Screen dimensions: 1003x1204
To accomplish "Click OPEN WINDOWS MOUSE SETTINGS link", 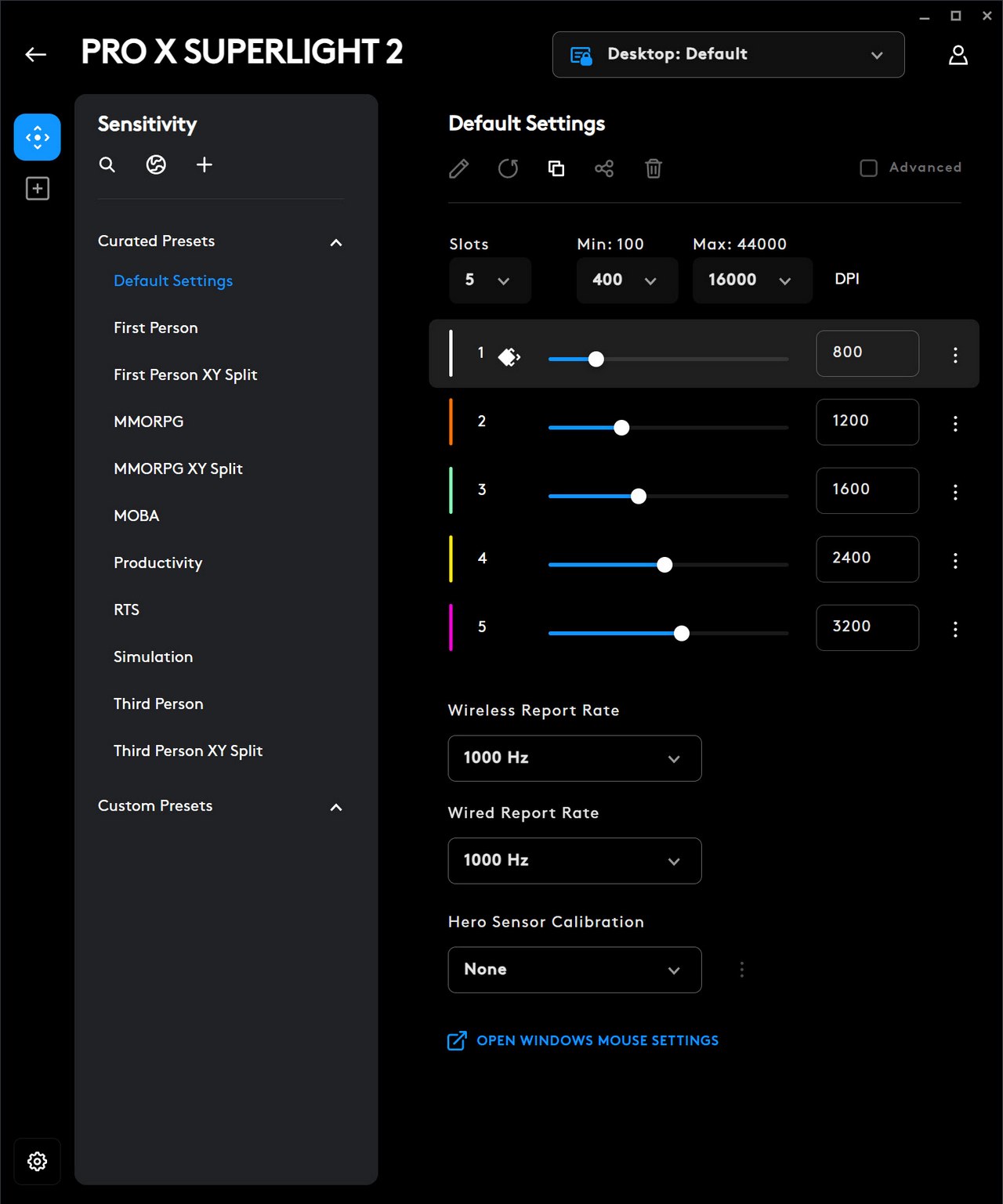I will pyautogui.click(x=597, y=1040).
